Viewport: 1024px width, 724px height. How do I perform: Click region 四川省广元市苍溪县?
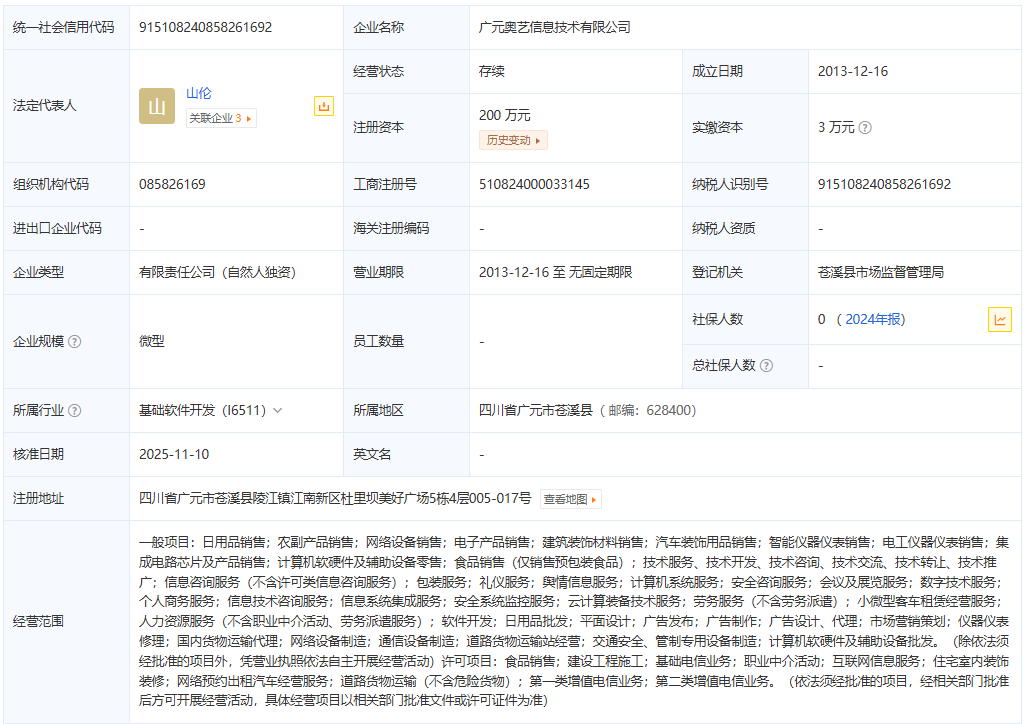tap(536, 411)
